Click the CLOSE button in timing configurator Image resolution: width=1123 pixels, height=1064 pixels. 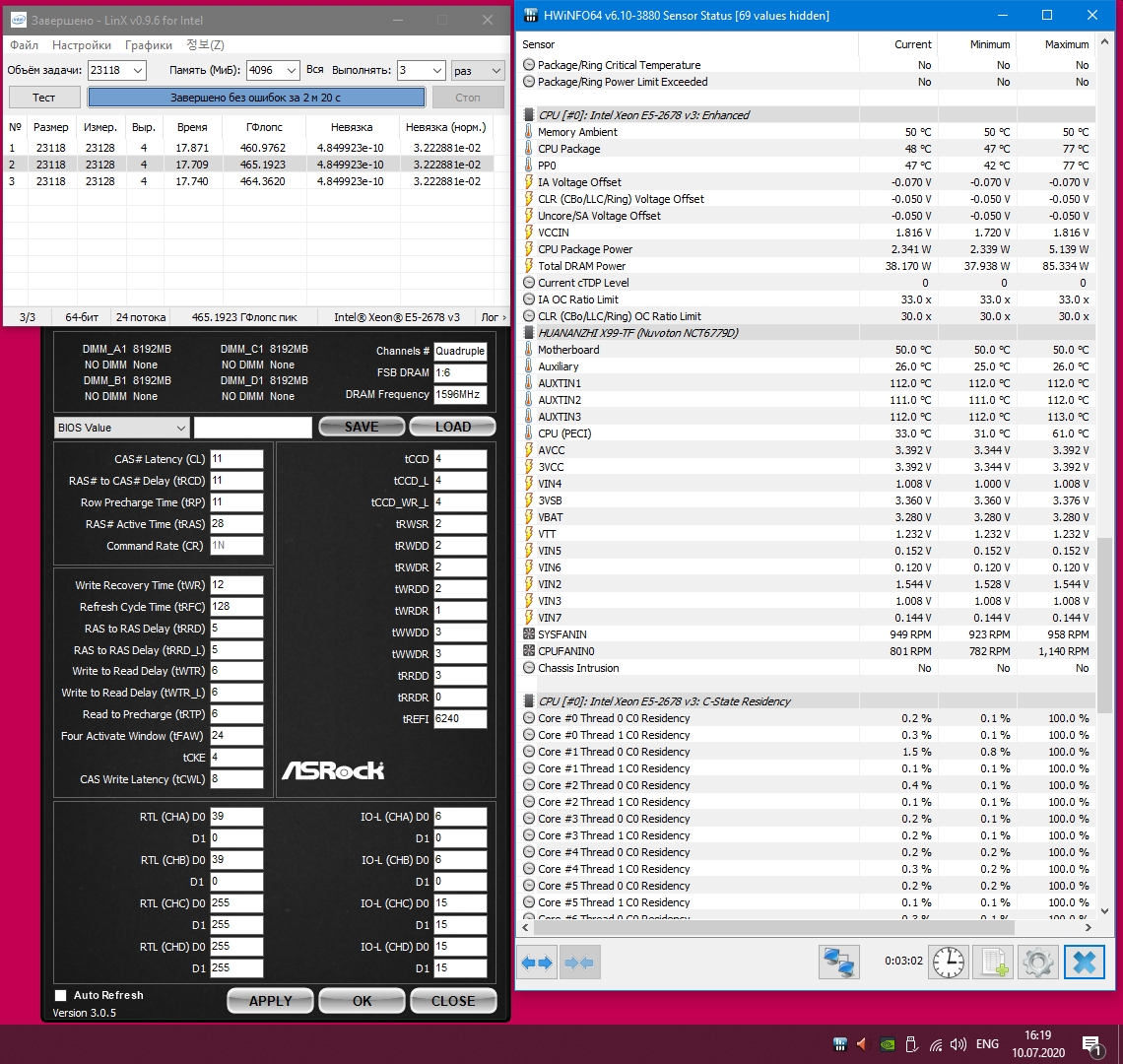452,1001
